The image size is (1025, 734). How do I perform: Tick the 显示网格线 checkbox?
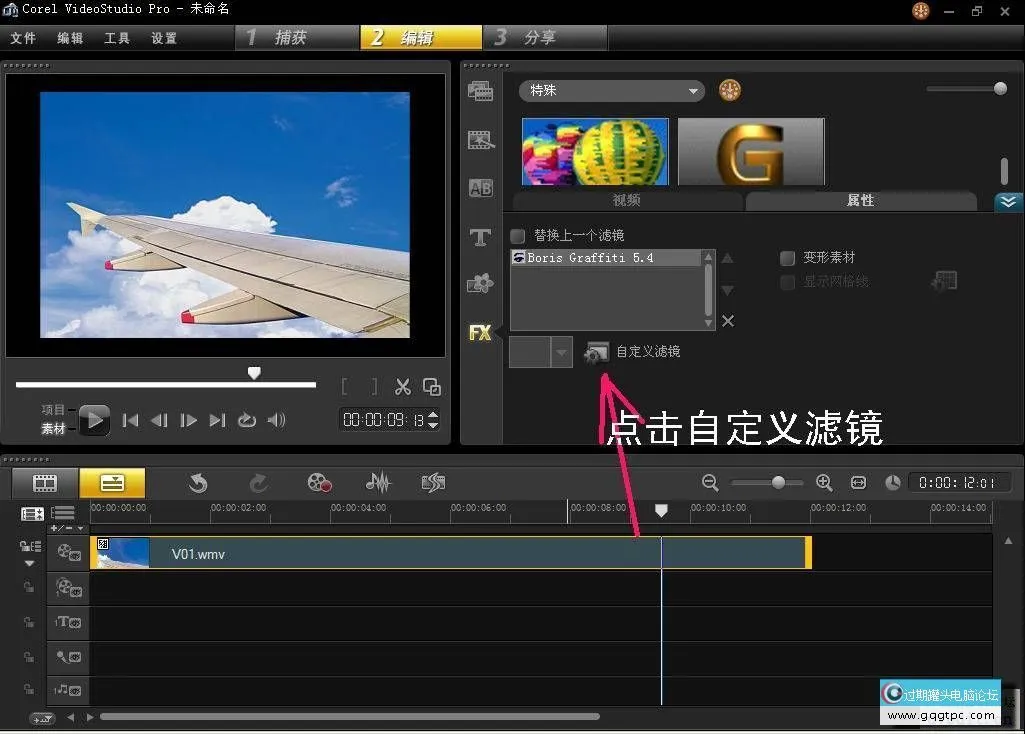pyautogui.click(x=788, y=282)
